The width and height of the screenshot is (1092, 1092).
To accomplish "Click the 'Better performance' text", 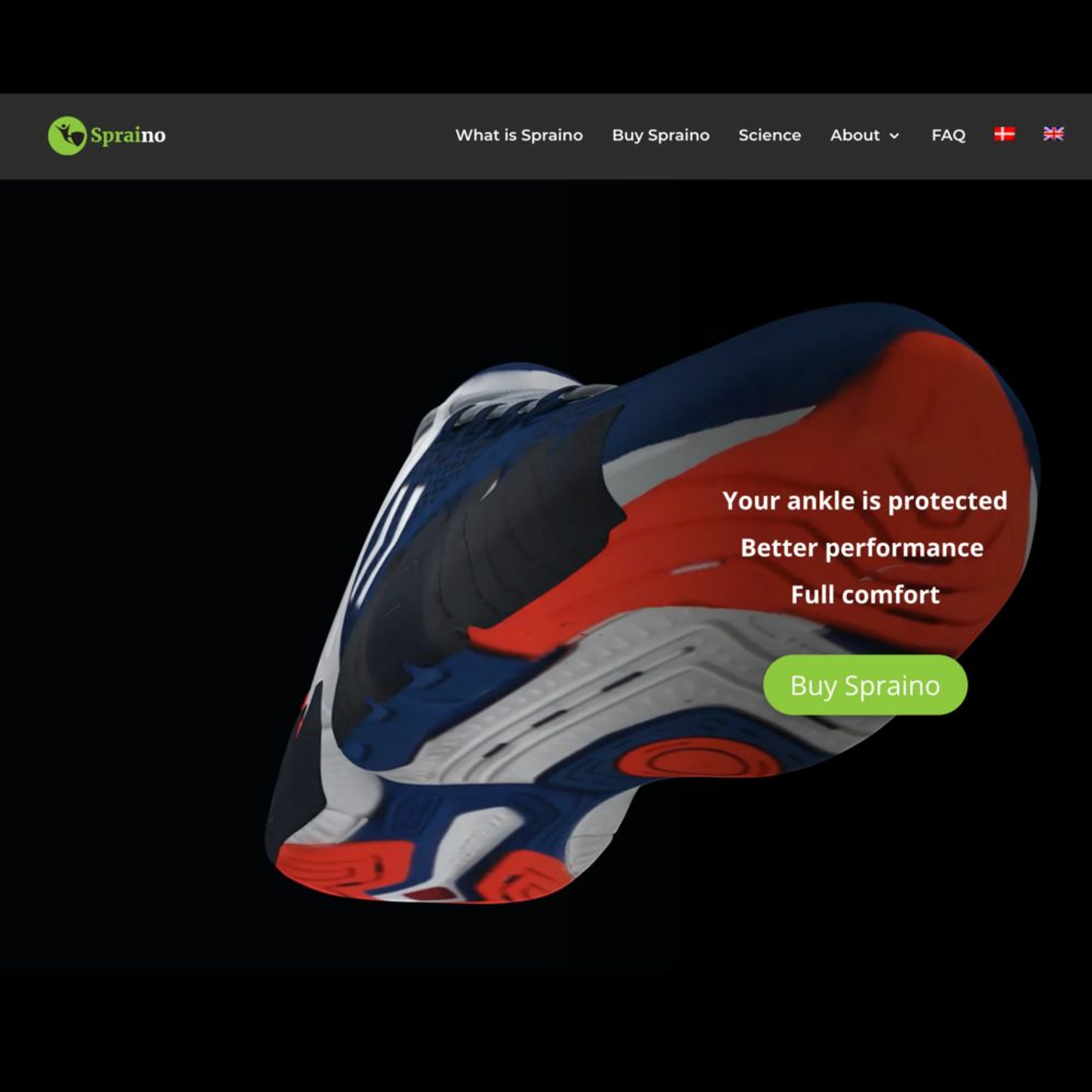I will coord(862,548).
